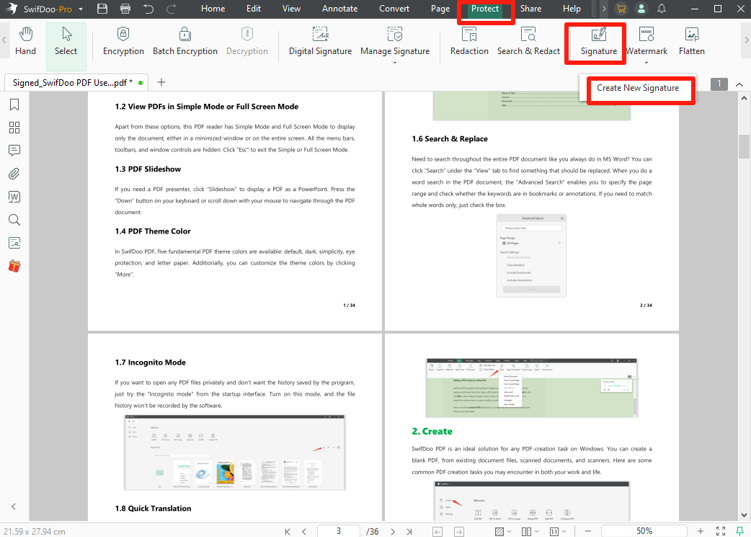
Task: Click the page number input field
Action: point(339,531)
